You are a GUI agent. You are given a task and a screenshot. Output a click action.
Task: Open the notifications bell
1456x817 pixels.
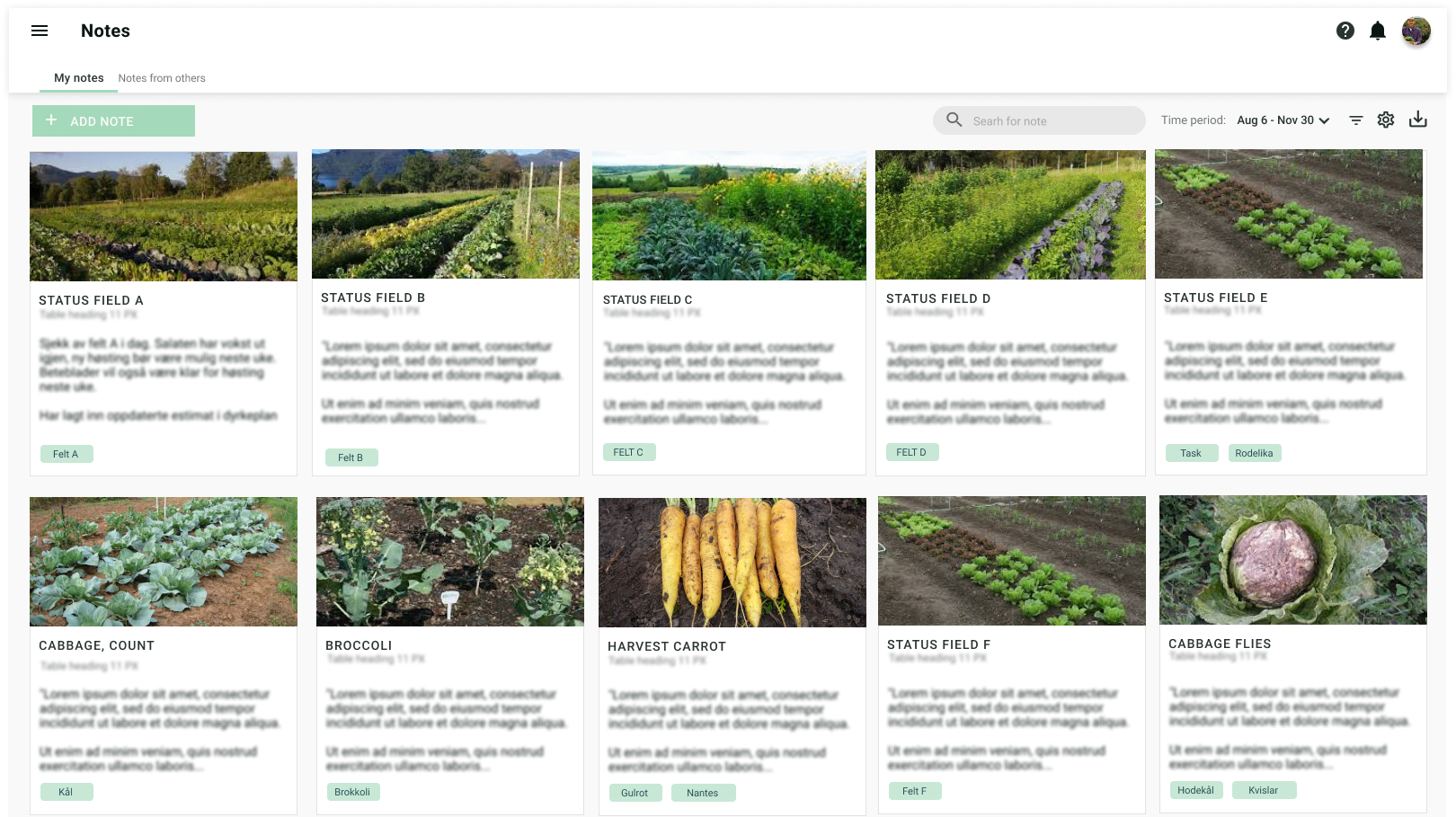pyautogui.click(x=1378, y=31)
